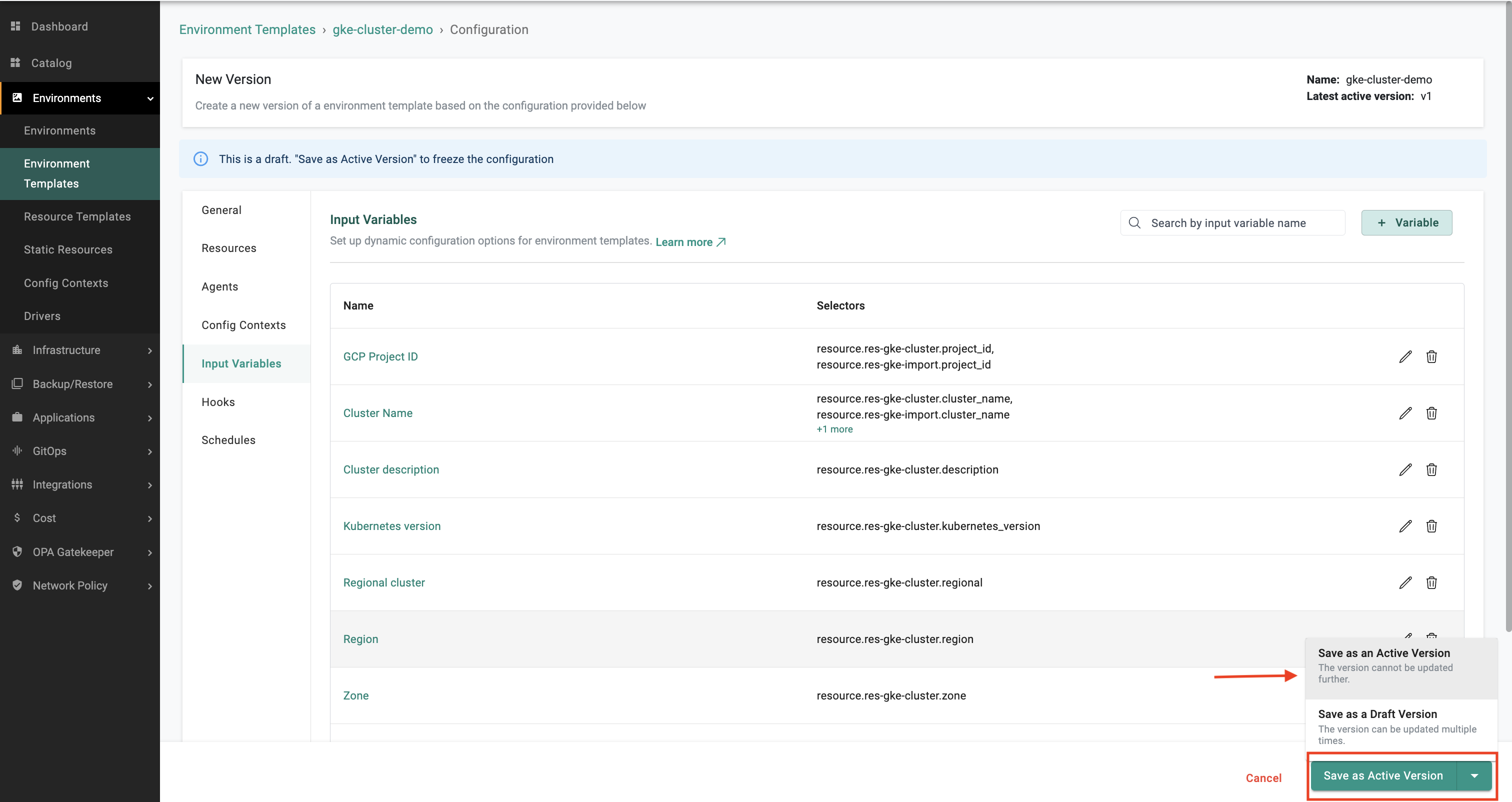Click the Save as Active Version button
The width and height of the screenshot is (1512, 802).
1383,776
